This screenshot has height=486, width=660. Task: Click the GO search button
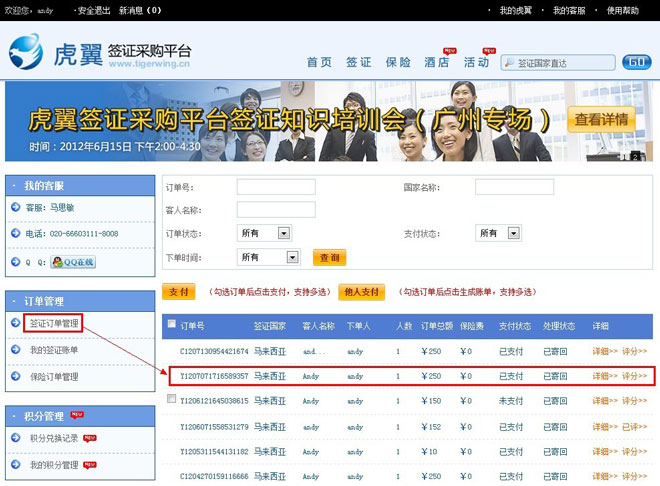637,62
